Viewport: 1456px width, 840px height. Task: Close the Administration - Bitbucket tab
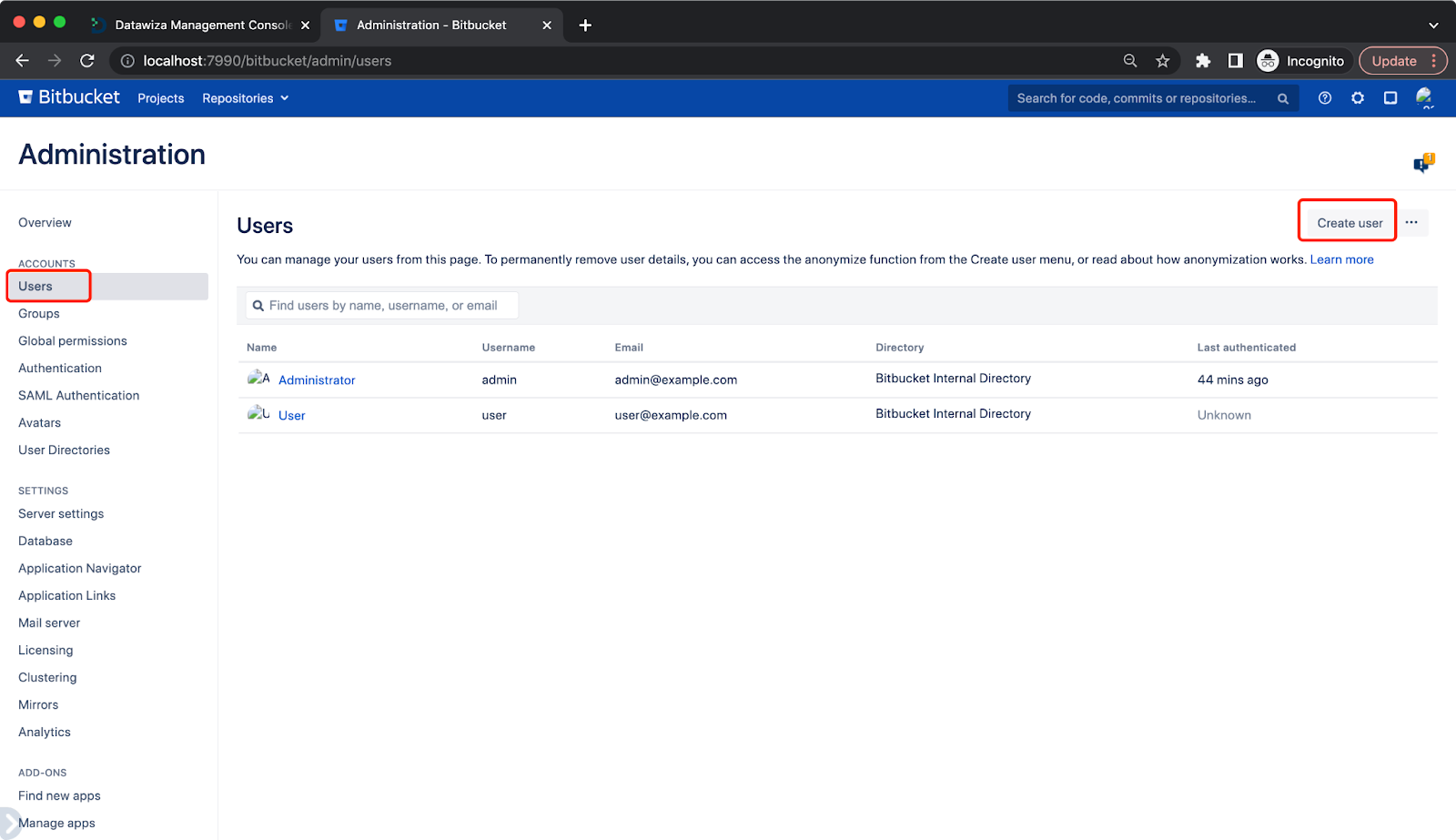tap(547, 25)
